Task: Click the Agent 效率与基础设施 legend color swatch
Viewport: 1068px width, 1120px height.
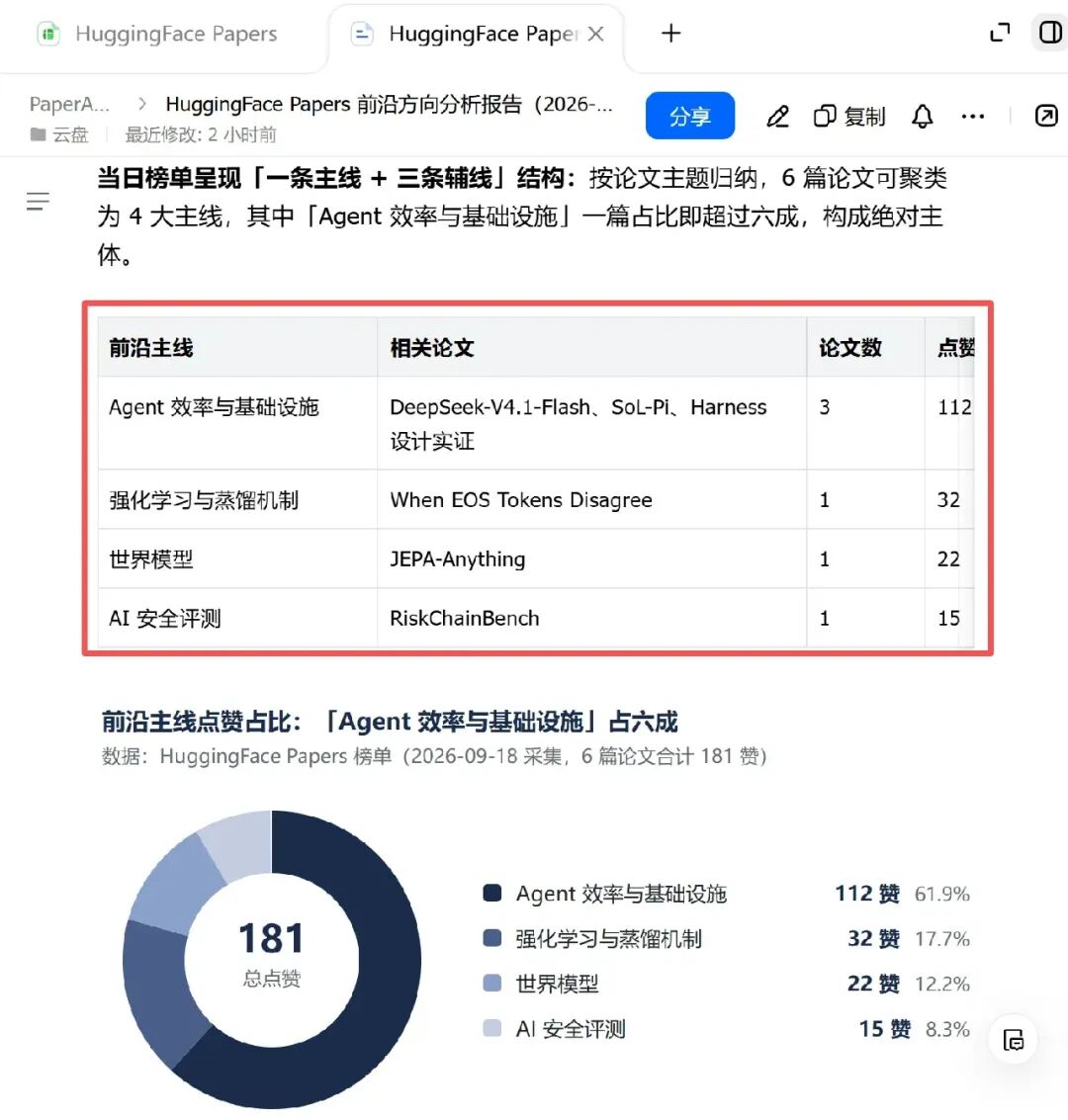Action: point(492,893)
